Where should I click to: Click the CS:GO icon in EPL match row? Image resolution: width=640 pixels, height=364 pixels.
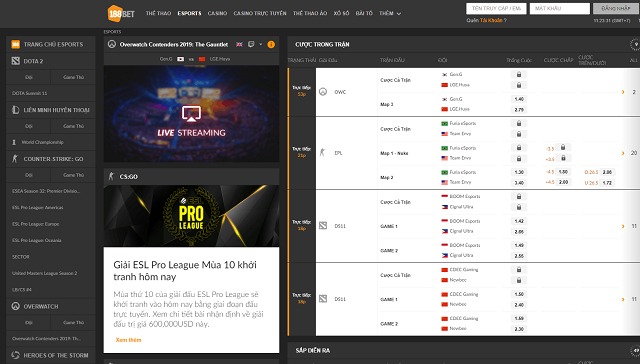pyautogui.click(x=322, y=153)
